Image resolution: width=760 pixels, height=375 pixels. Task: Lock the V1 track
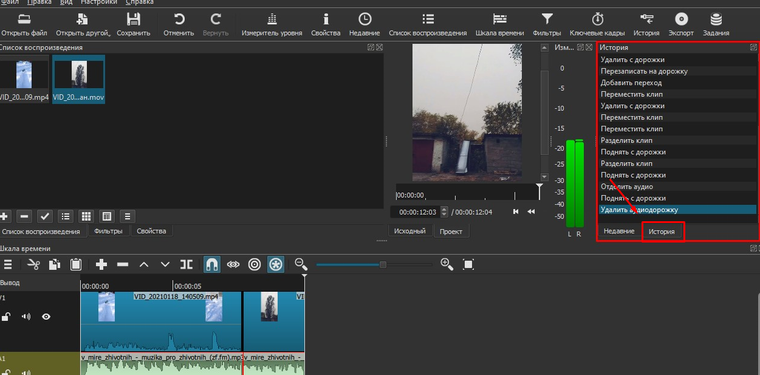(x=6, y=317)
